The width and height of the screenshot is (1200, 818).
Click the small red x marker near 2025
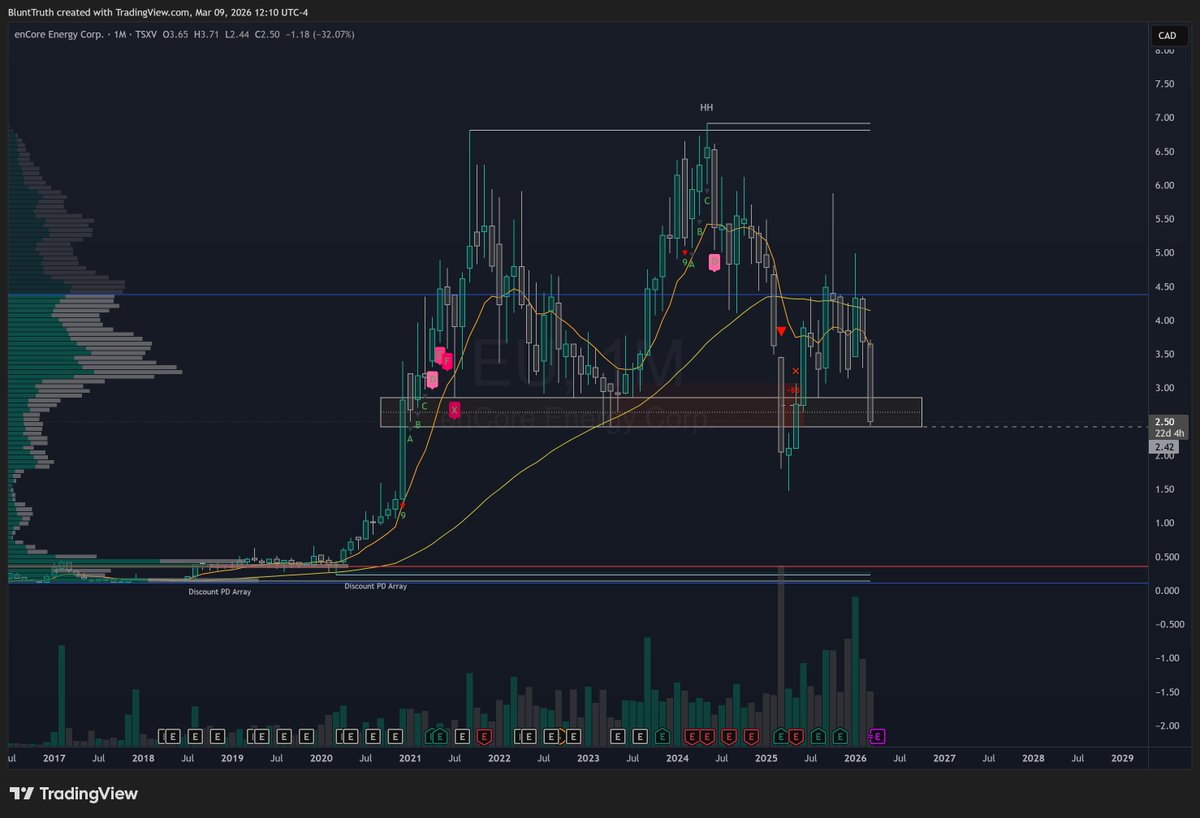(x=795, y=371)
